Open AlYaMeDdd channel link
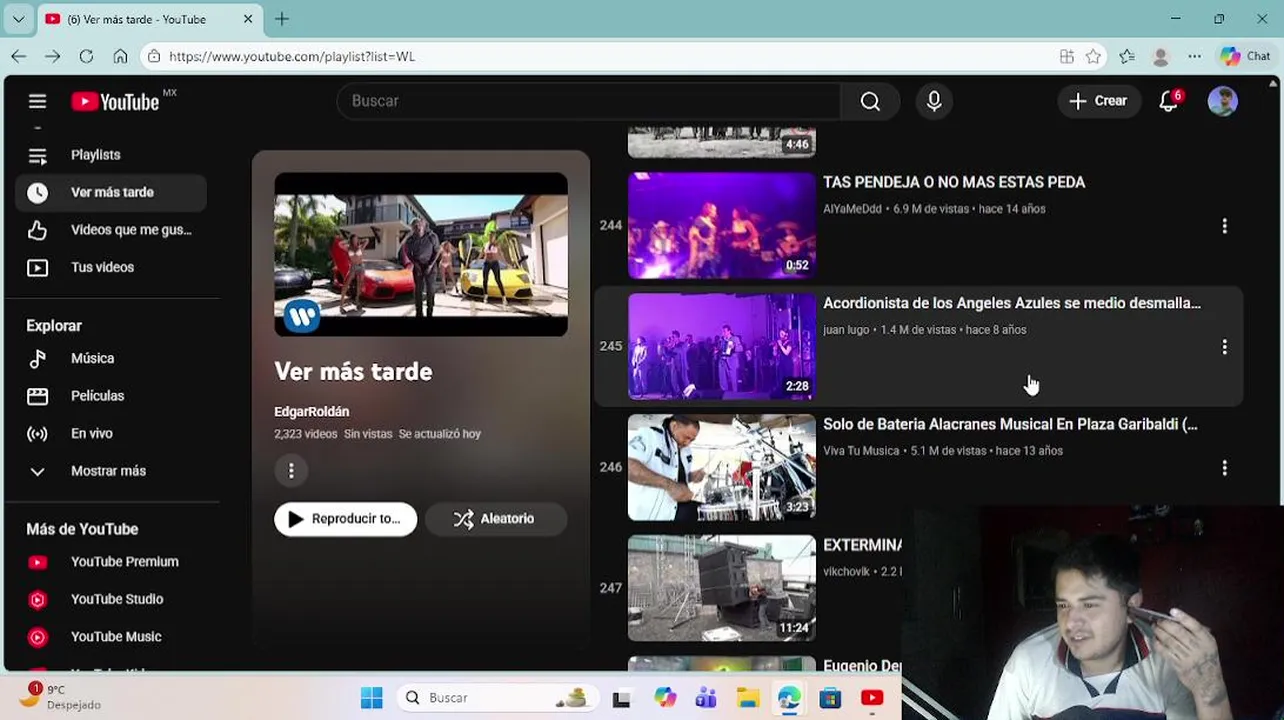This screenshot has width=1284, height=720. (x=852, y=209)
